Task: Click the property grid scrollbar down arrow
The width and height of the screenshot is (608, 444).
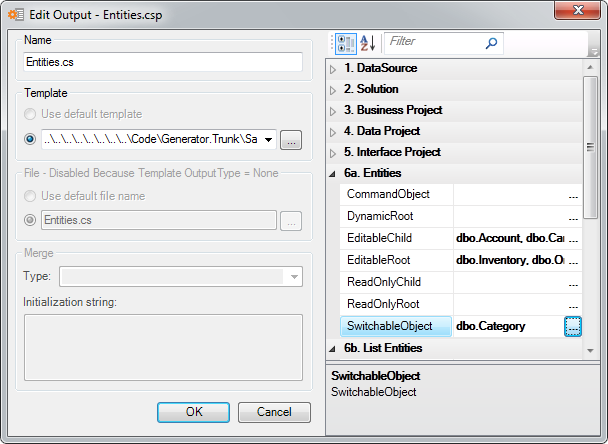Action: 590,351
